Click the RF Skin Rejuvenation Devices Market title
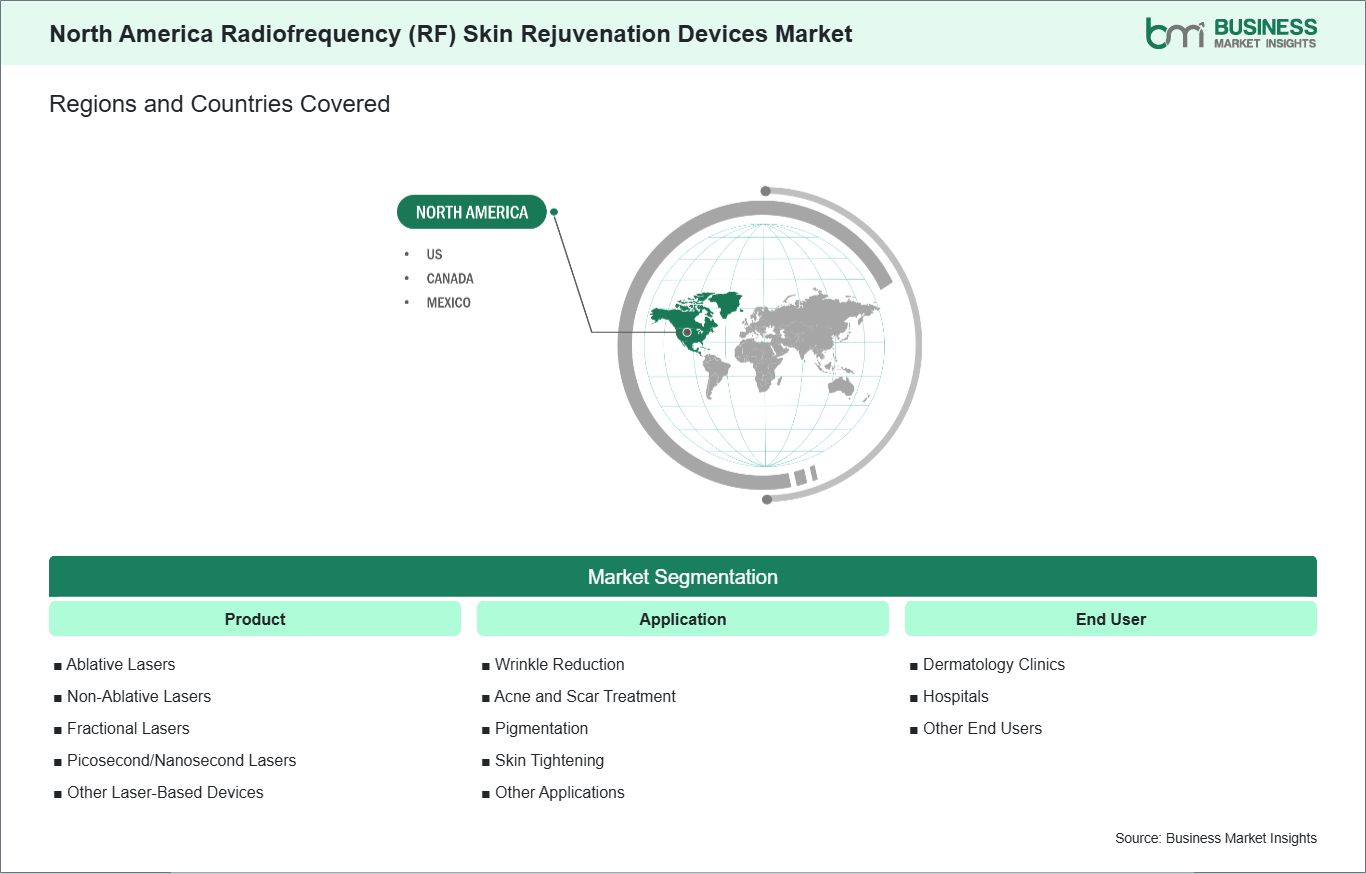Image resolution: width=1366 pixels, height=874 pixels. (451, 34)
